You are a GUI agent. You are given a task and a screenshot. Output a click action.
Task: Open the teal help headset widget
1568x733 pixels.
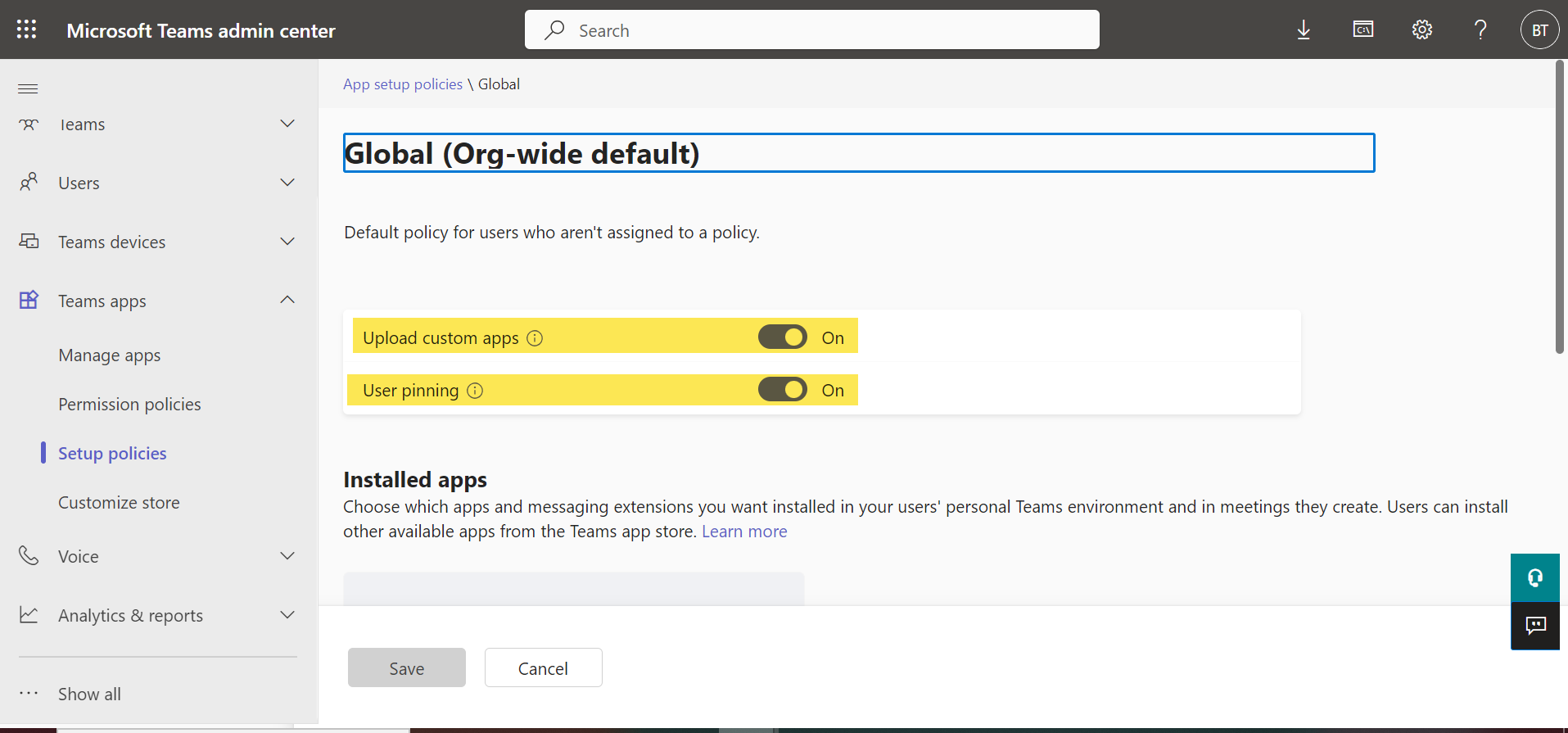click(x=1535, y=578)
